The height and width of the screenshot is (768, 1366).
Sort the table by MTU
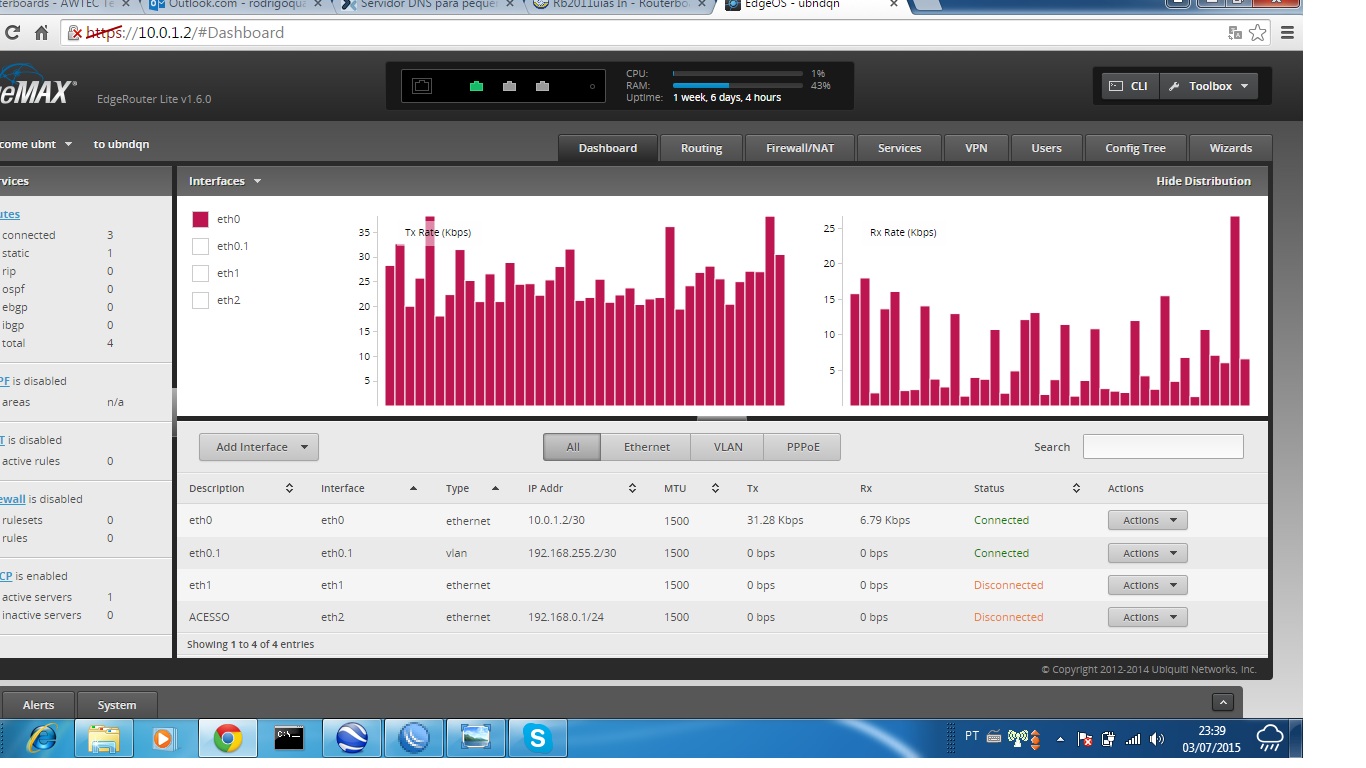pyautogui.click(x=715, y=488)
